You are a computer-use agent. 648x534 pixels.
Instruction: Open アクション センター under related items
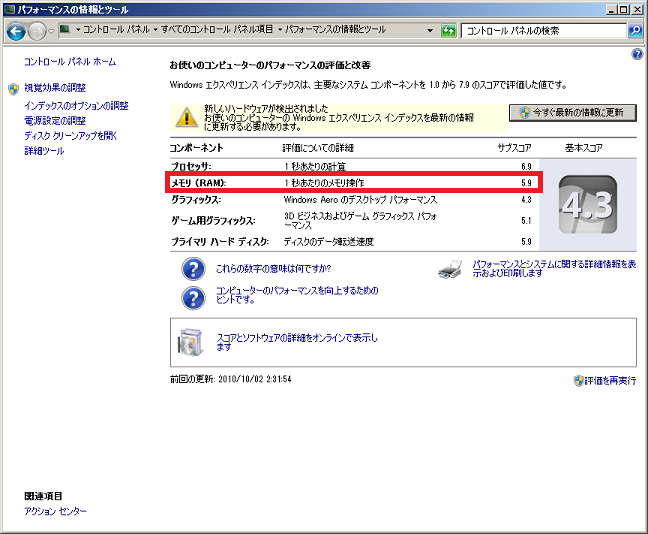(x=55, y=511)
